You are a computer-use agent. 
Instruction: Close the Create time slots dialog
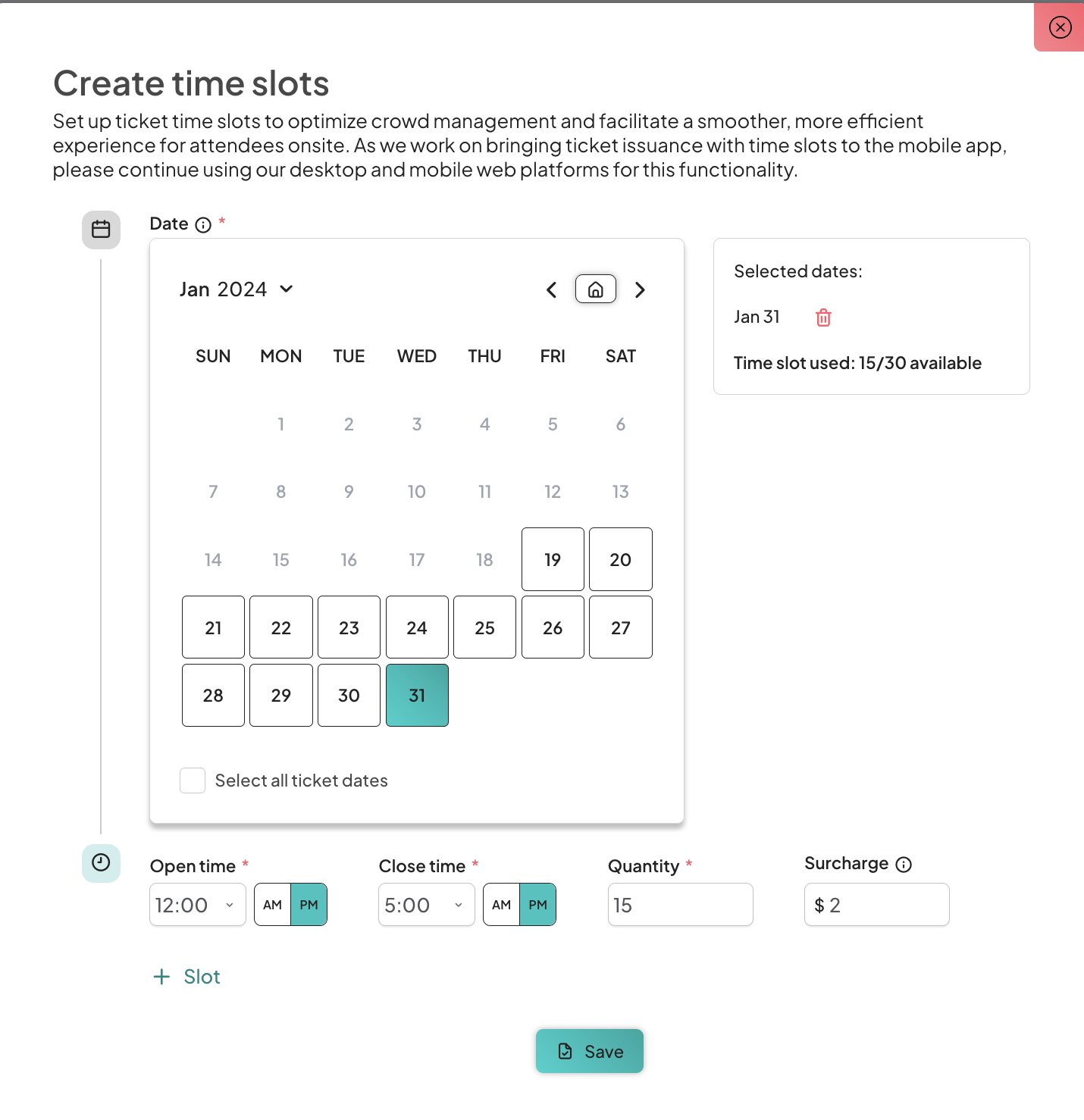coord(1060,28)
